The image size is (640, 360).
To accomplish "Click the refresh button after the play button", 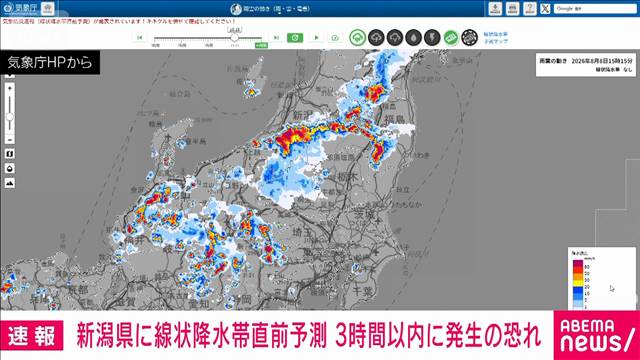I will 335,38.
